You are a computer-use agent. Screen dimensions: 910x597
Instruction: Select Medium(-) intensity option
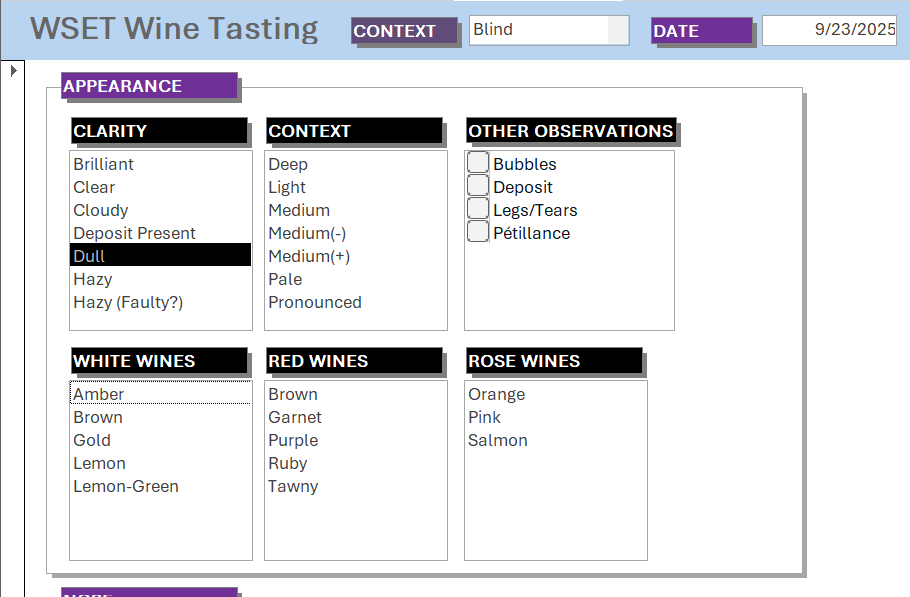[x=356, y=233]
